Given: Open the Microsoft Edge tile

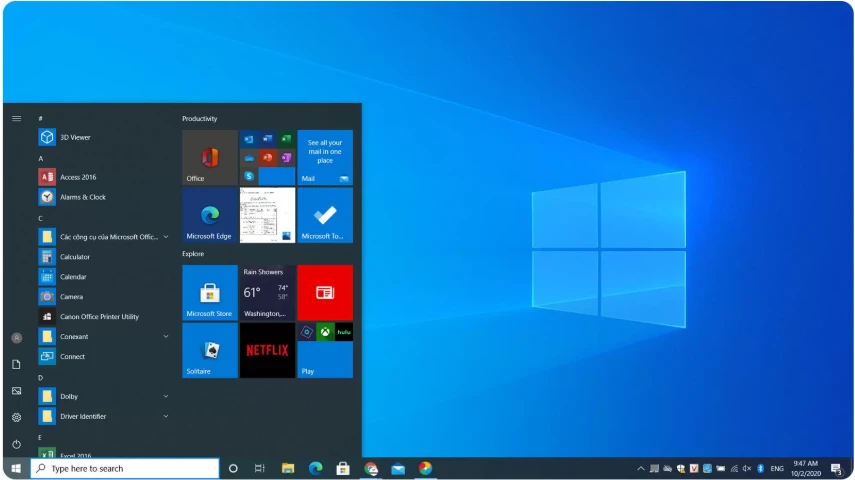Looking at the screenshot, I should pyautogui.click(x=210, y=215).
